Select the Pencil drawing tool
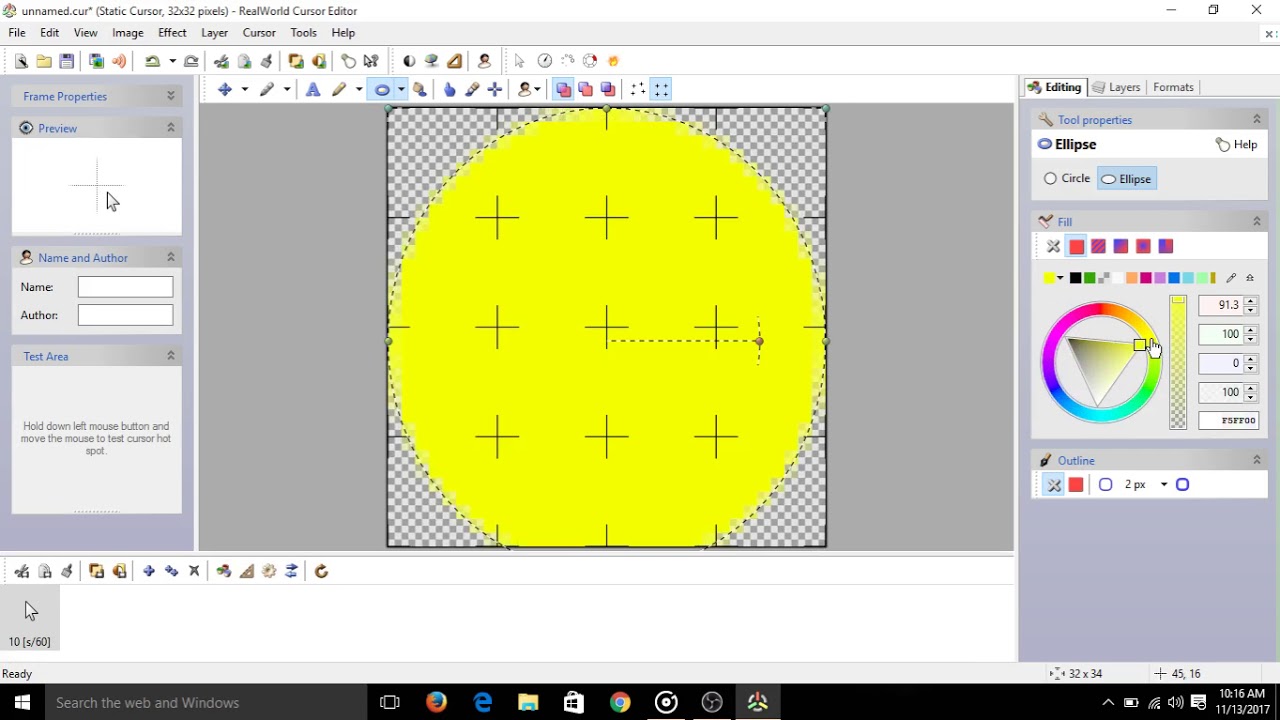1280x720 pixels. coord(339,90)
